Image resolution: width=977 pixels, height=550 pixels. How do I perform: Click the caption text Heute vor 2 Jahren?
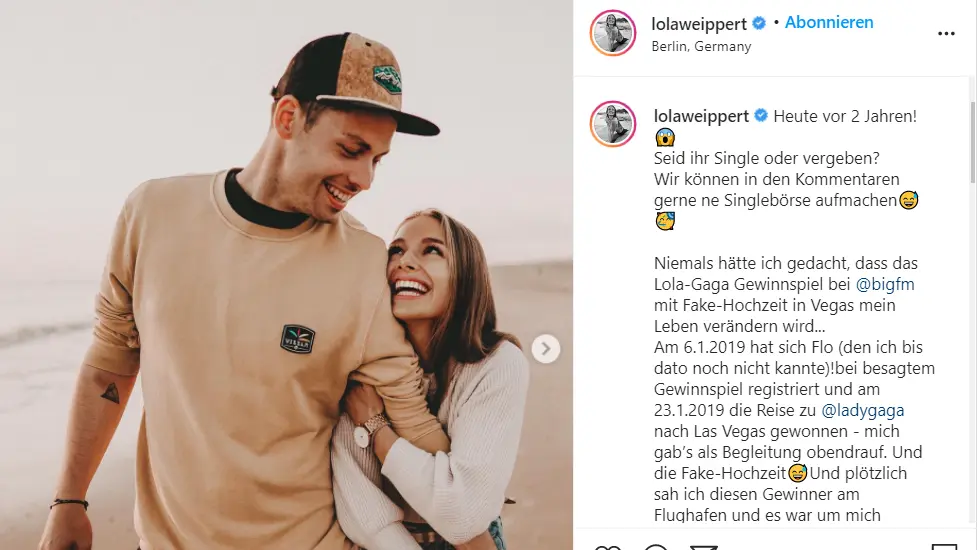[x=845, y=116]
